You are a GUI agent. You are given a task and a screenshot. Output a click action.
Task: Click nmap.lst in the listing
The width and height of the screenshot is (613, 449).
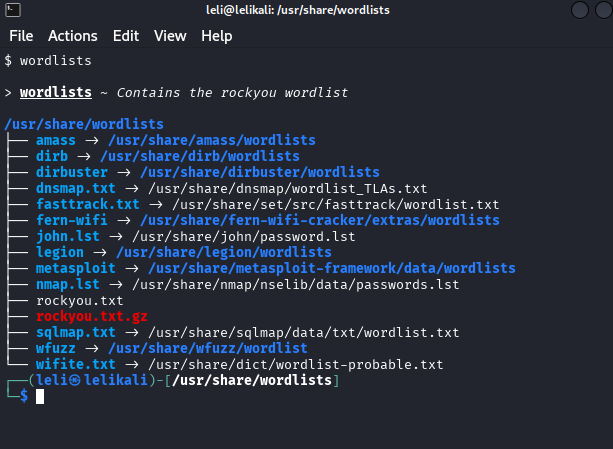click(68, 284)
